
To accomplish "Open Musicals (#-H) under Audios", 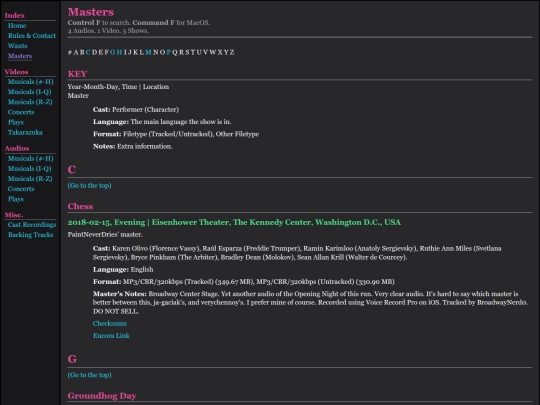I will 30,158.
